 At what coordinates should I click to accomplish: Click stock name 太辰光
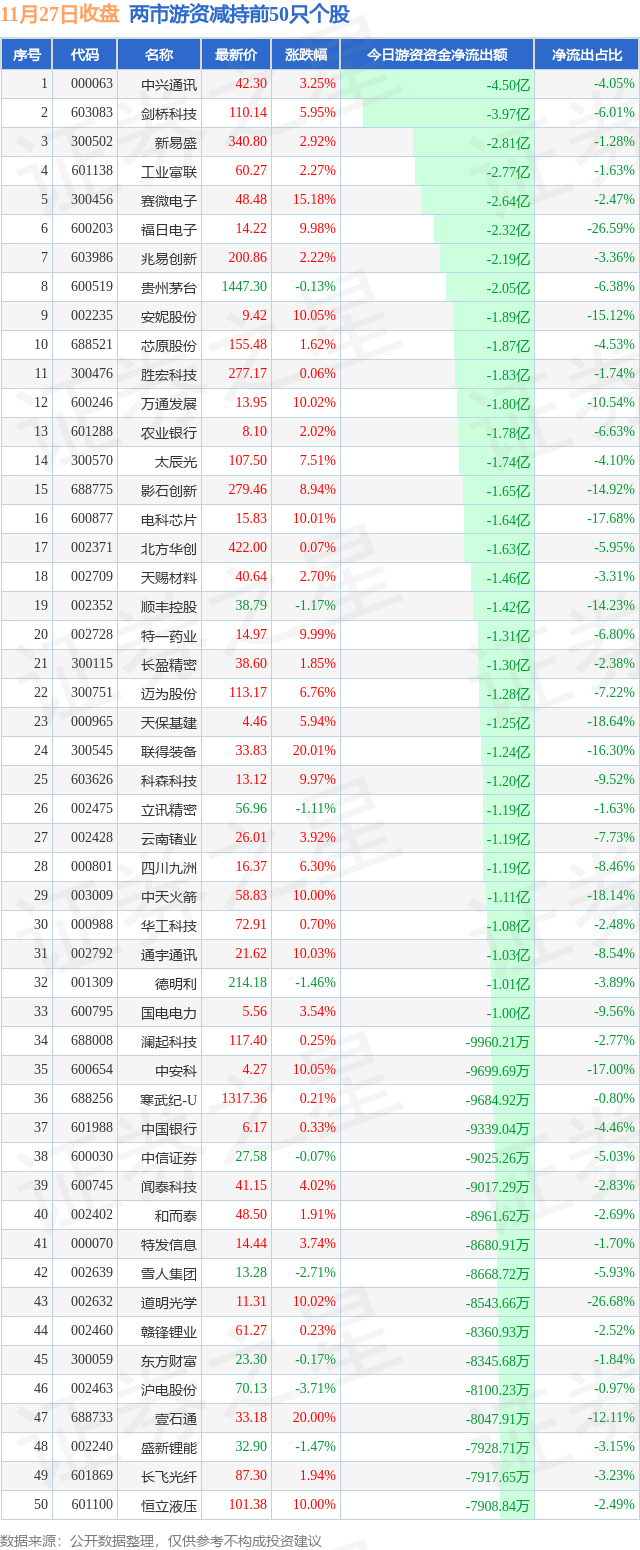point(176,461)
